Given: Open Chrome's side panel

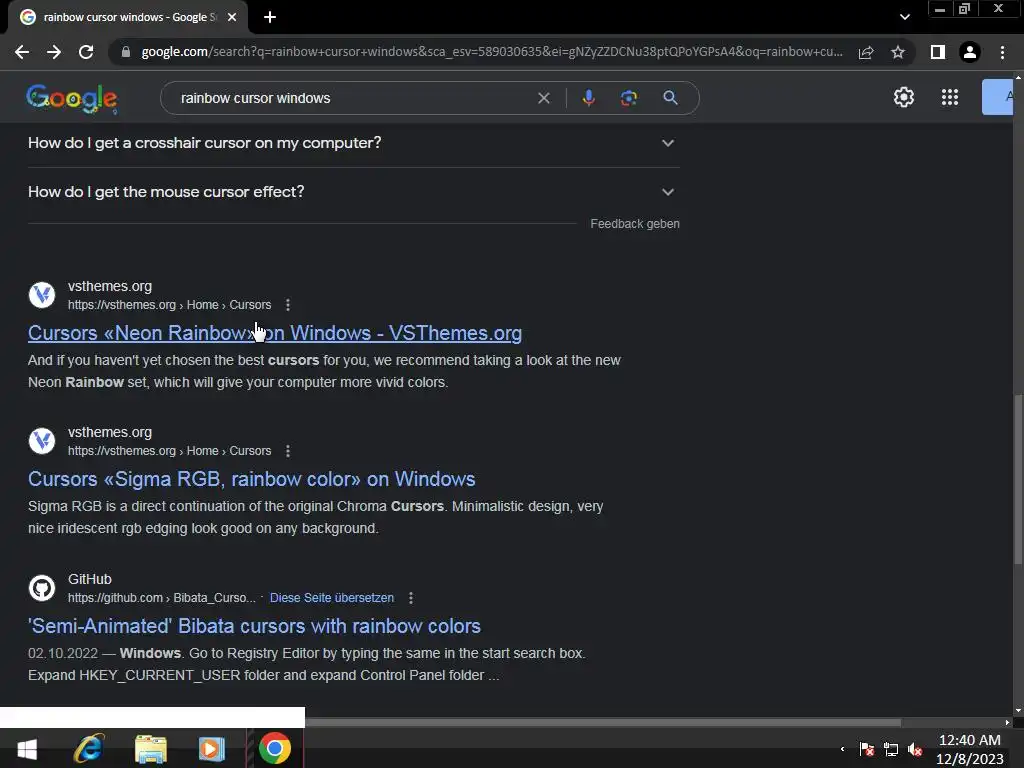Looking at the screenshot, I should pos(938,52).
